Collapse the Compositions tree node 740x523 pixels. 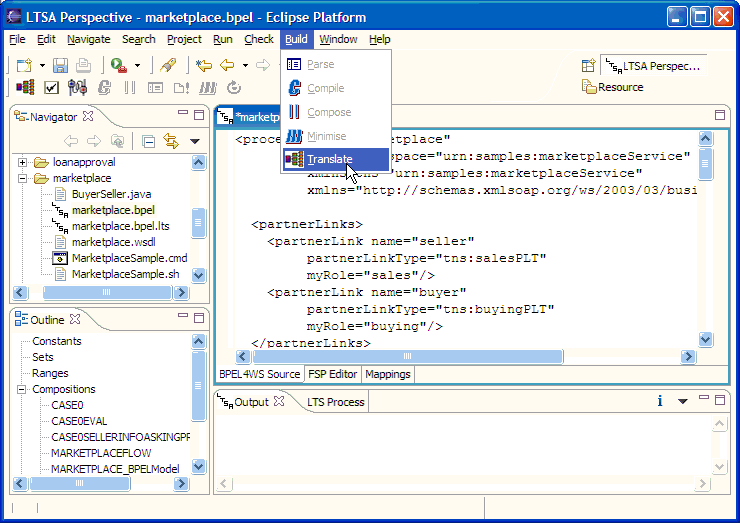point(21,389)
